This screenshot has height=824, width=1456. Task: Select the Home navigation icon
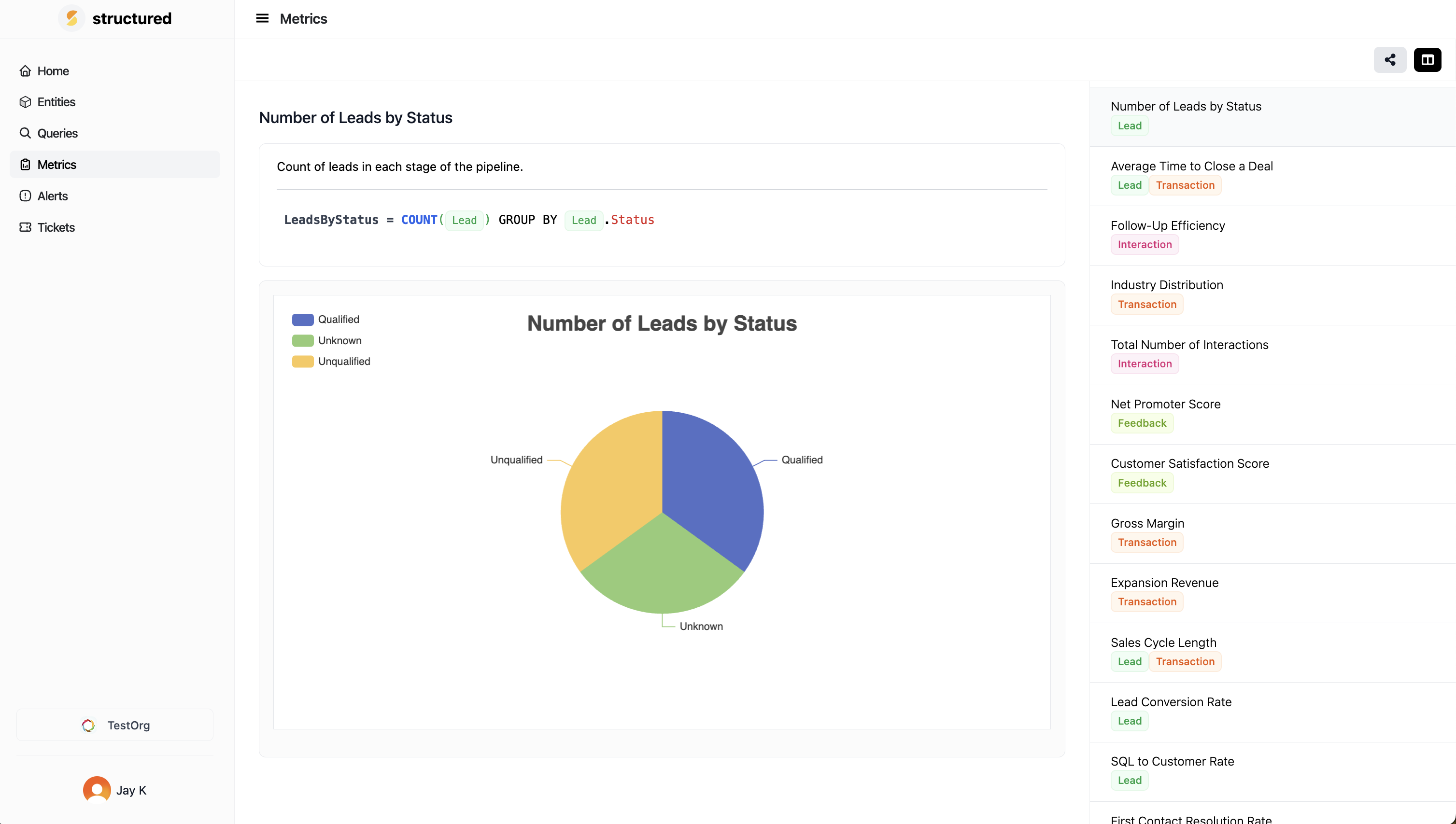(25, 71)
